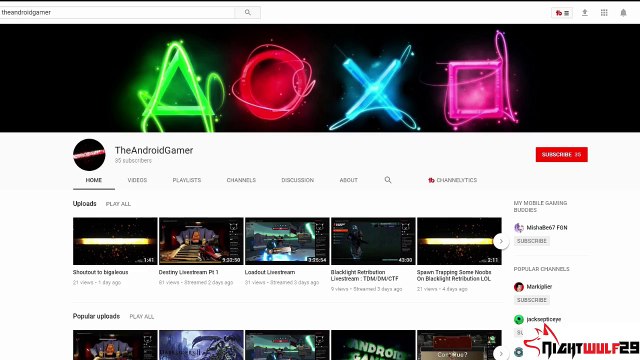Click the 35 subscribers text
Image resolution: width=640 pixels, height=360 pixels.
tap(133, 161)
